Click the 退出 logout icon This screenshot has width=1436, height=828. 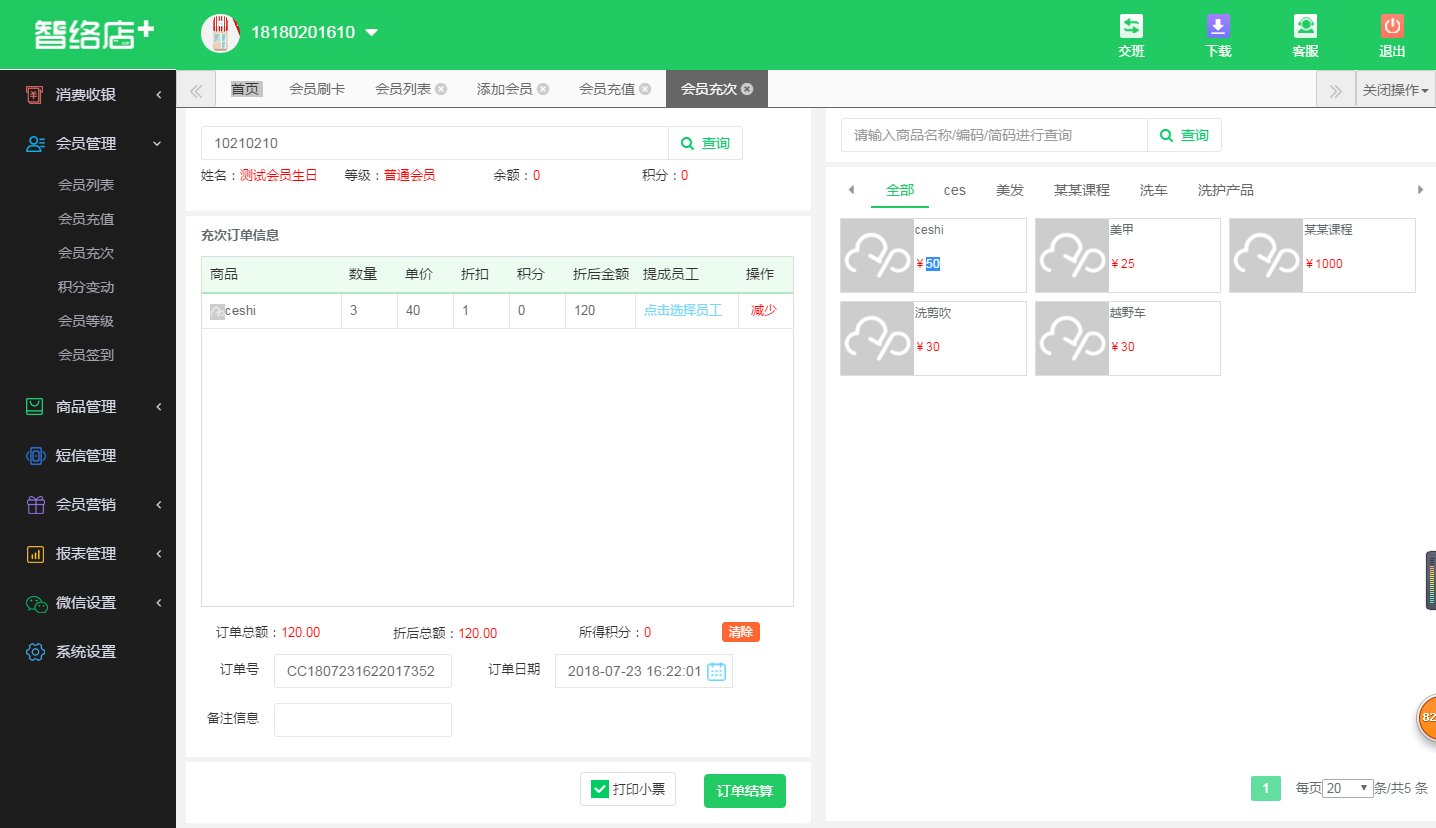pyautogui.click(x=1391, y=28)
